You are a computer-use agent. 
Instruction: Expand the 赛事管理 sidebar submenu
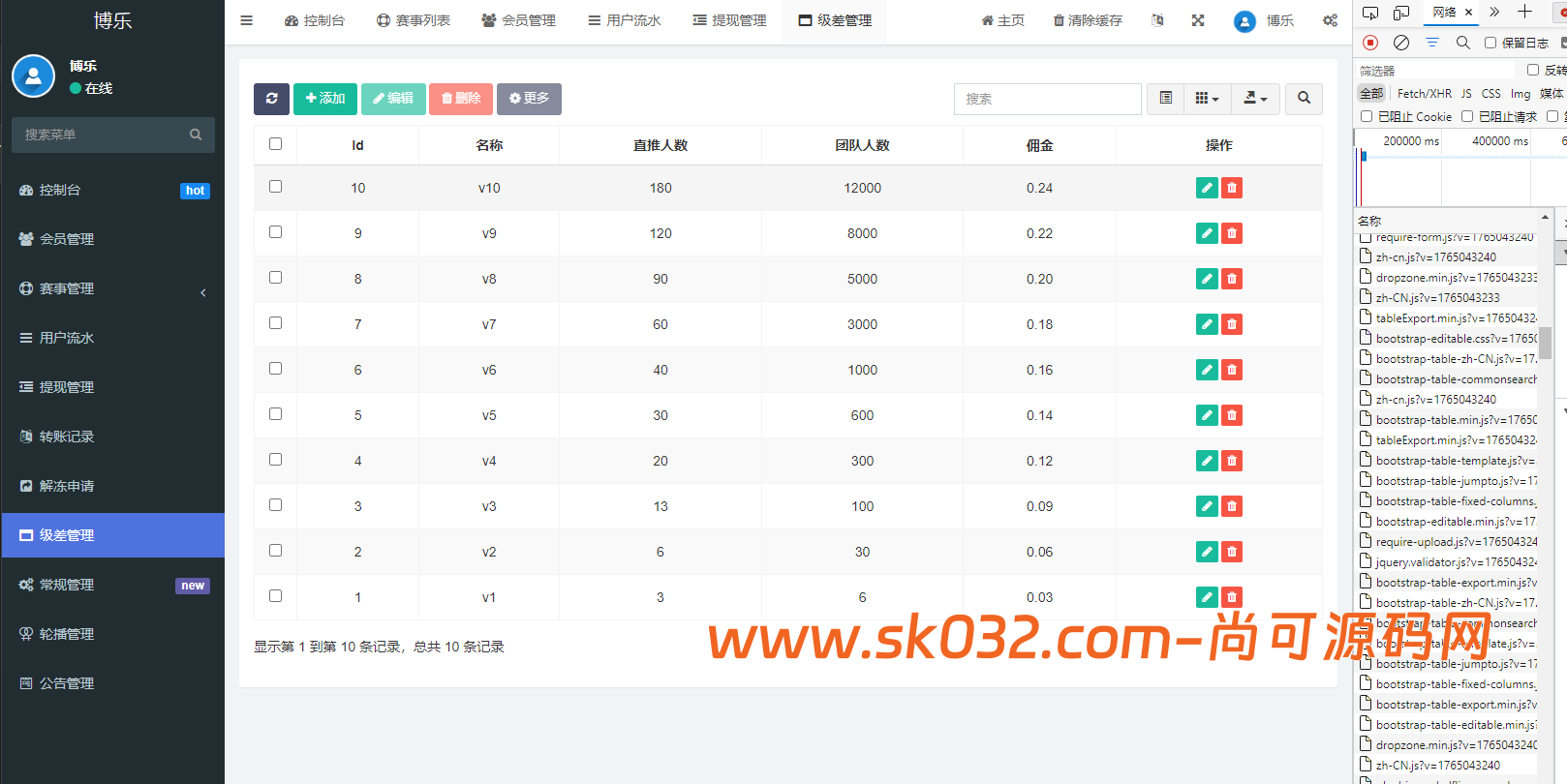point(113,288)
